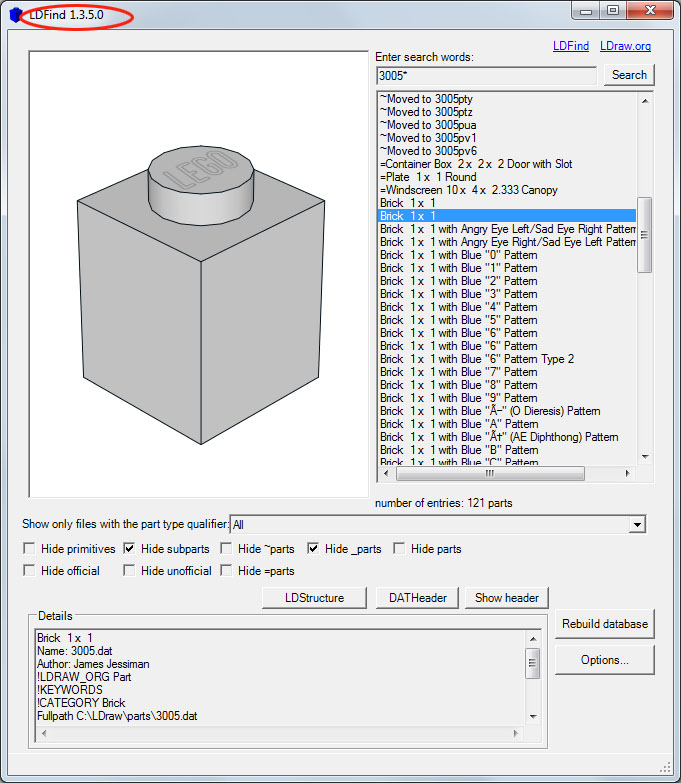681x783 pixels.
Task: Click results list horizontal scrollbar thumb
Action: [490, 473]
